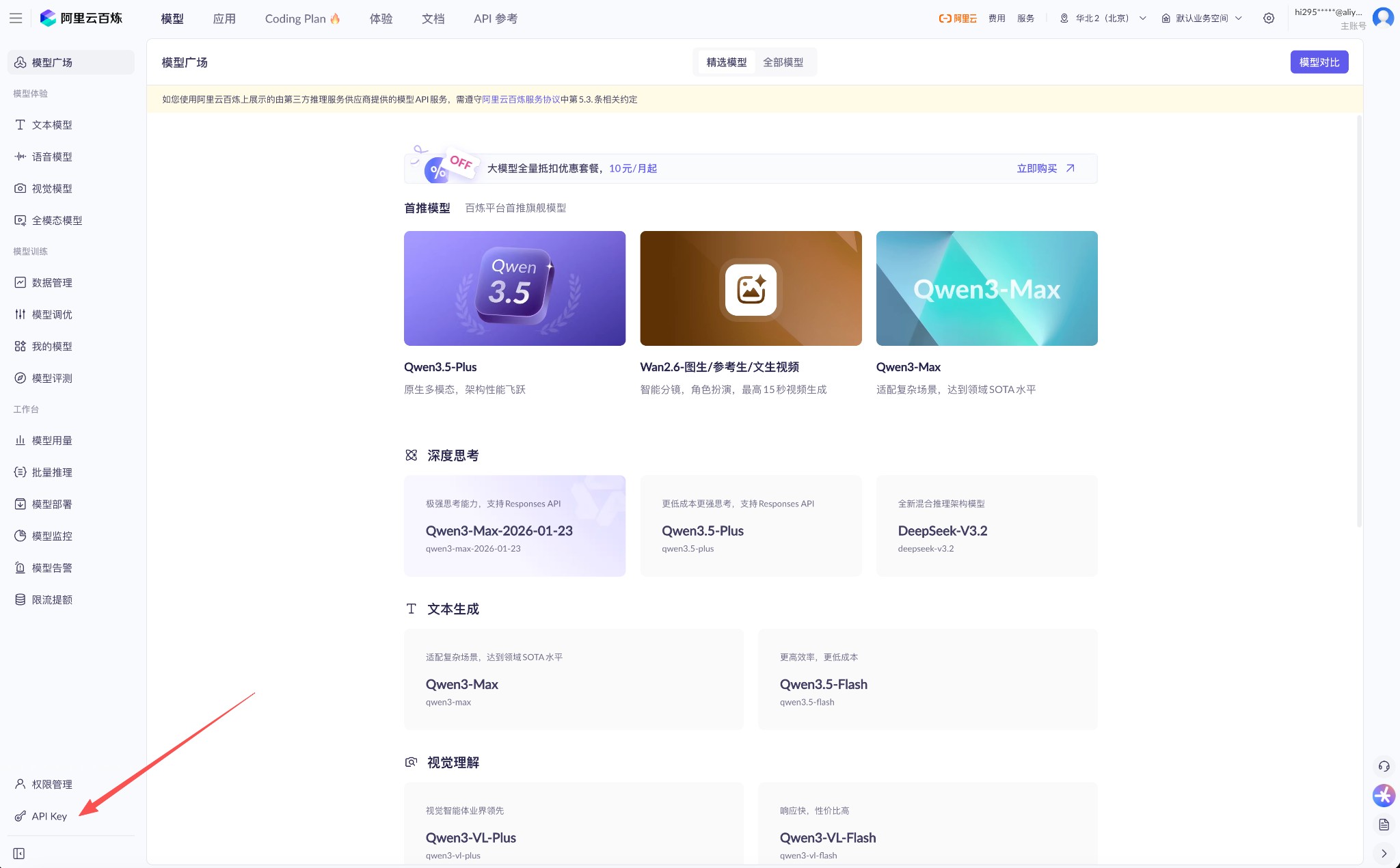
Task: Go to API 参考 tab
Action: [495, 18]
